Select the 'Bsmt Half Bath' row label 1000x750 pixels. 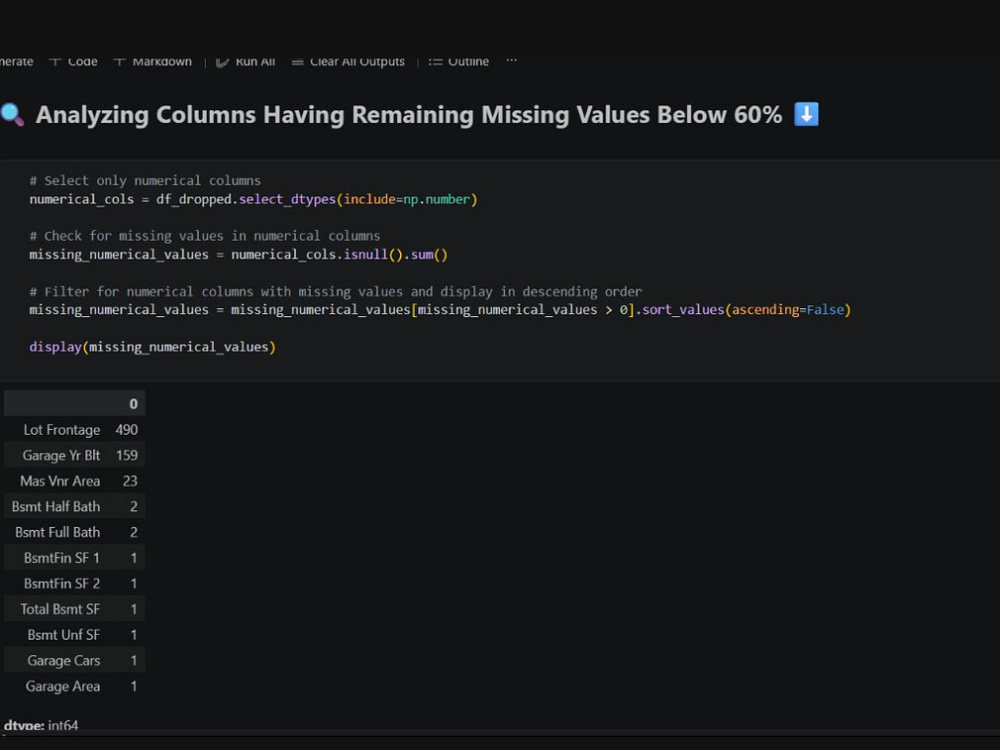(x=56, y=506)
